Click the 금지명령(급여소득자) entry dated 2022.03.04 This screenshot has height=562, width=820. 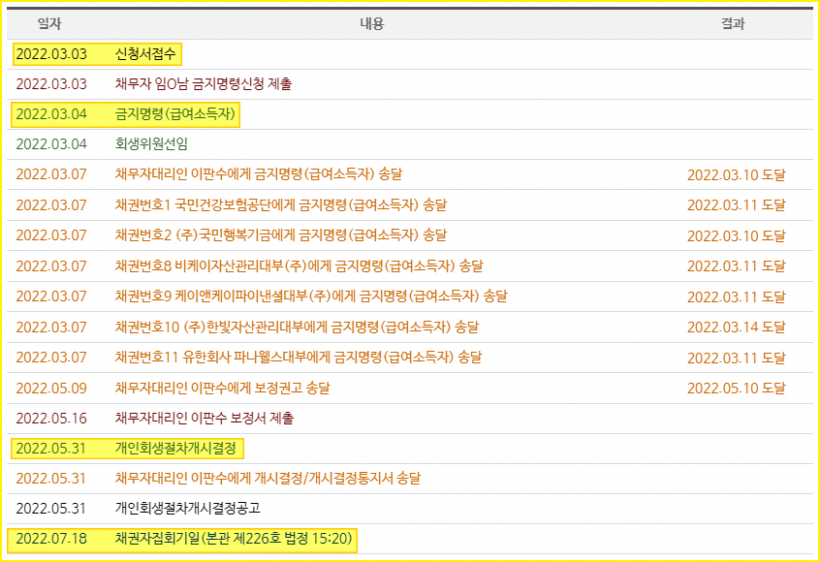pyautogui.click(x=175, y=114)
